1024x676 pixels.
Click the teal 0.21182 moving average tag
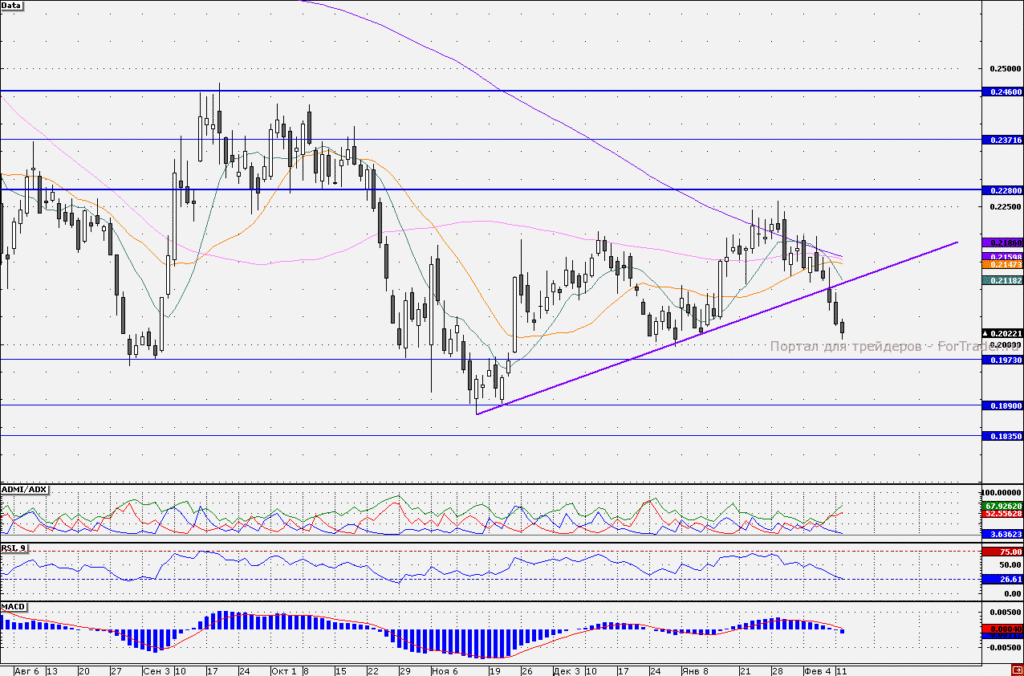coord(1002,280)
